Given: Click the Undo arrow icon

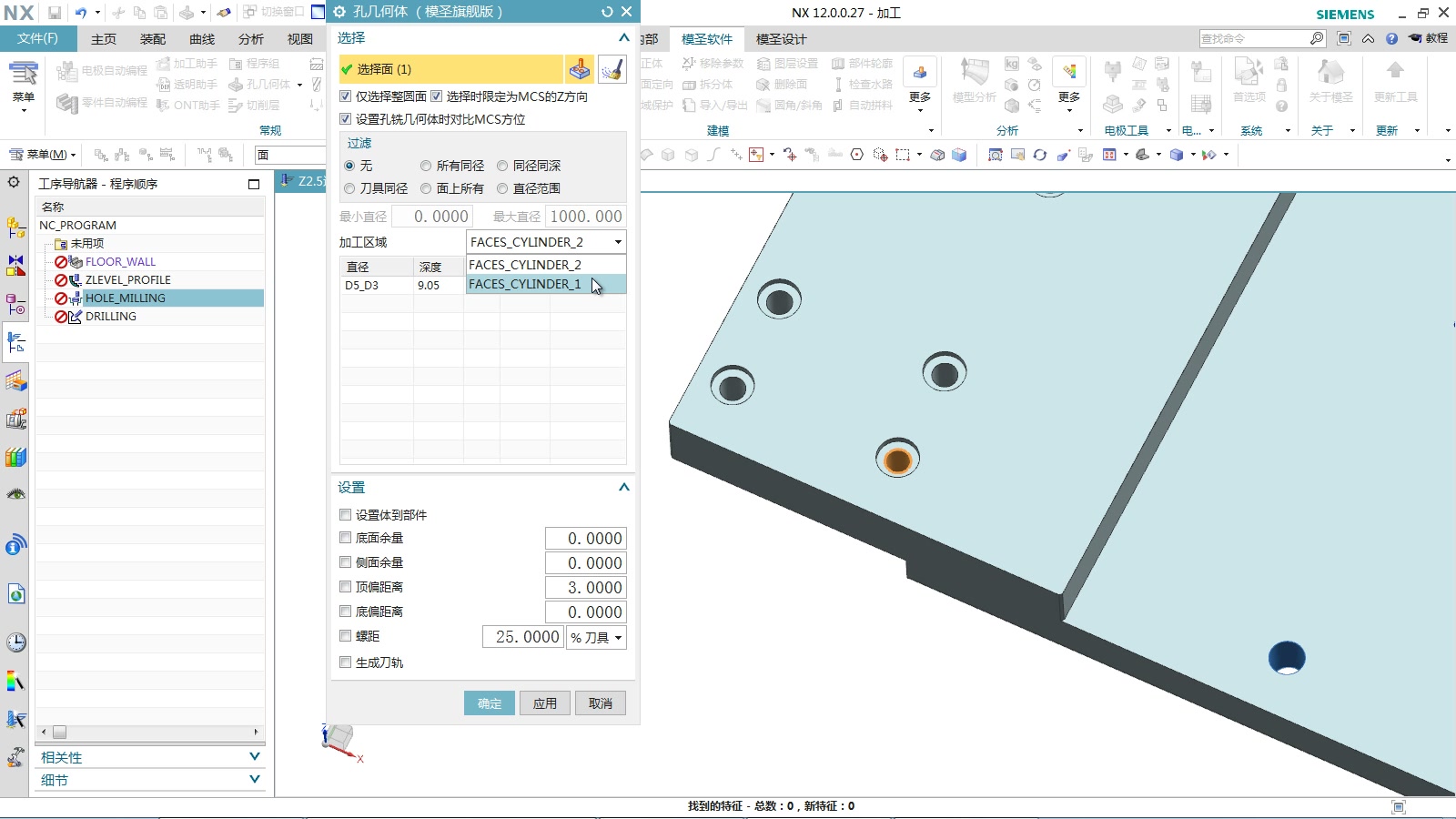Looking at the screenshot, I should click(x=81, y=13).
